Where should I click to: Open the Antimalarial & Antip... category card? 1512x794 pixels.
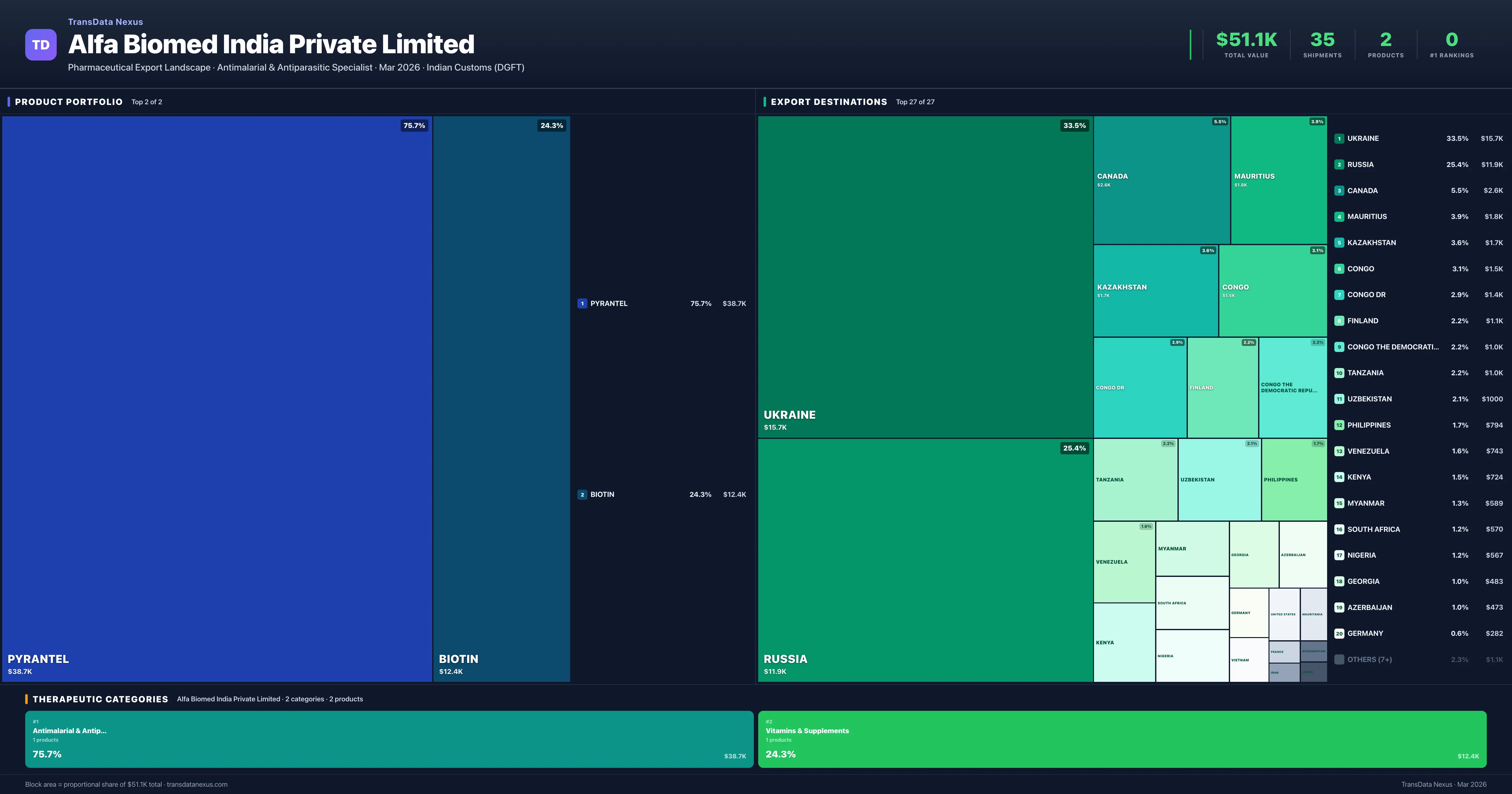point(389,739)
